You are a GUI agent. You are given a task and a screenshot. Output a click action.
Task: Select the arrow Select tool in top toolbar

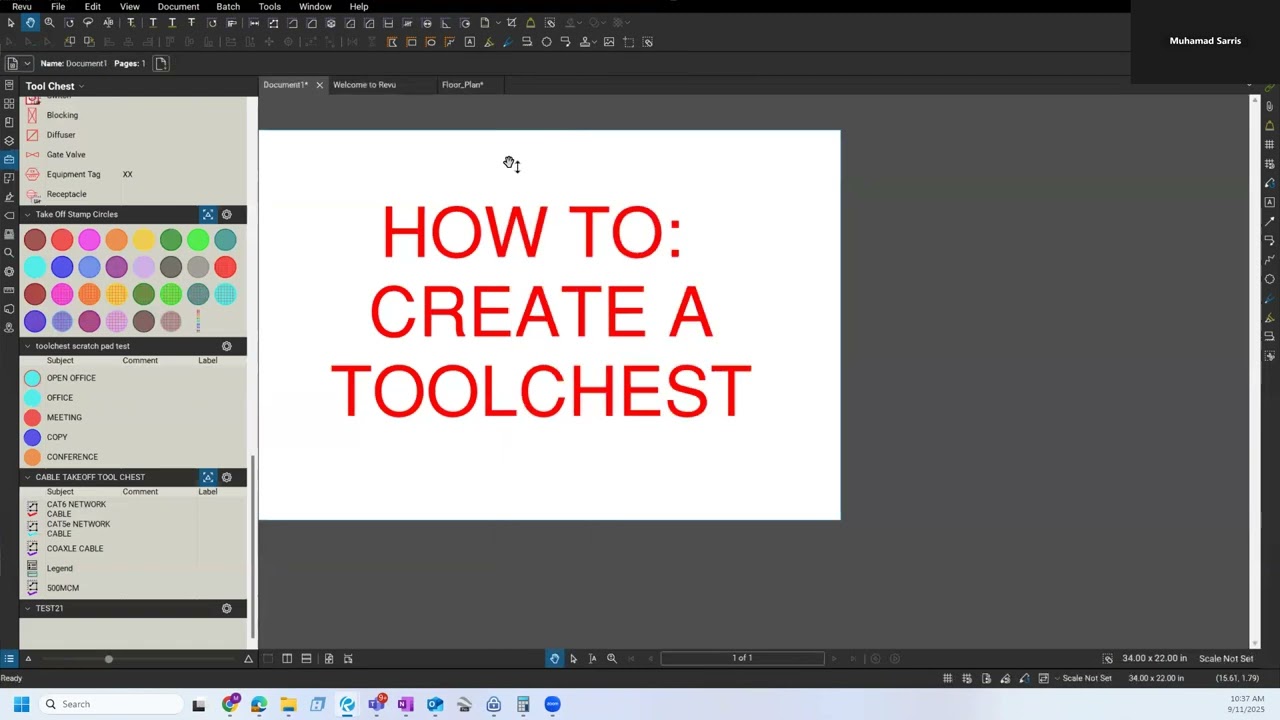(11, 22)
